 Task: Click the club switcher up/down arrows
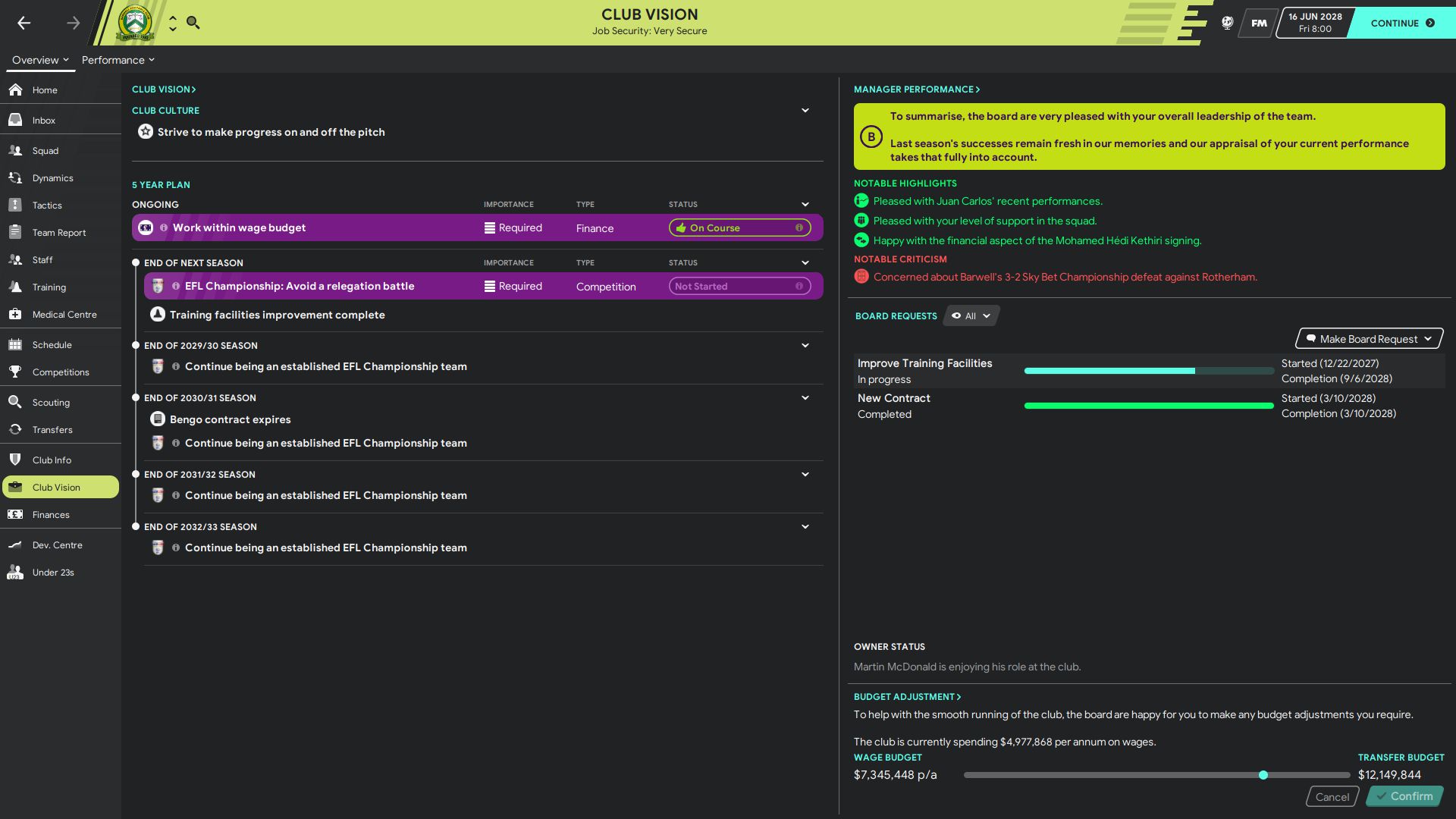point(173,23)
